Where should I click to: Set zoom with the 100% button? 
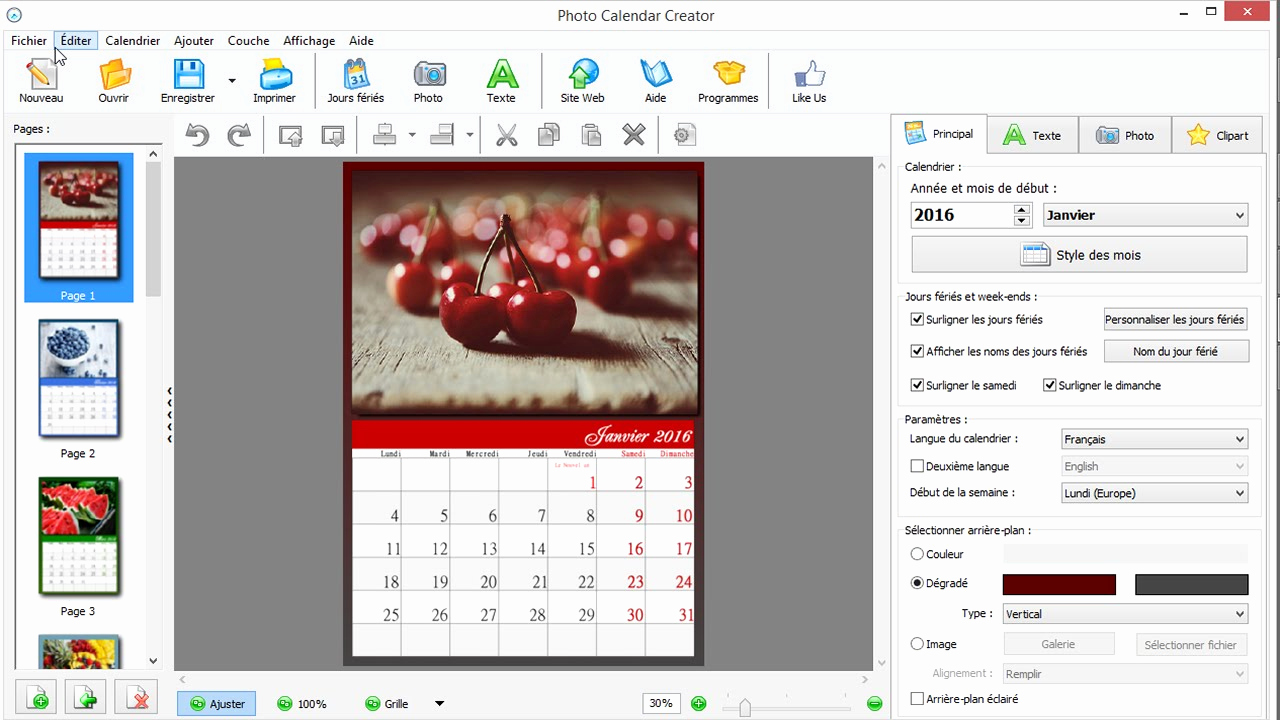pyautogui.click(x=302, y=704)
